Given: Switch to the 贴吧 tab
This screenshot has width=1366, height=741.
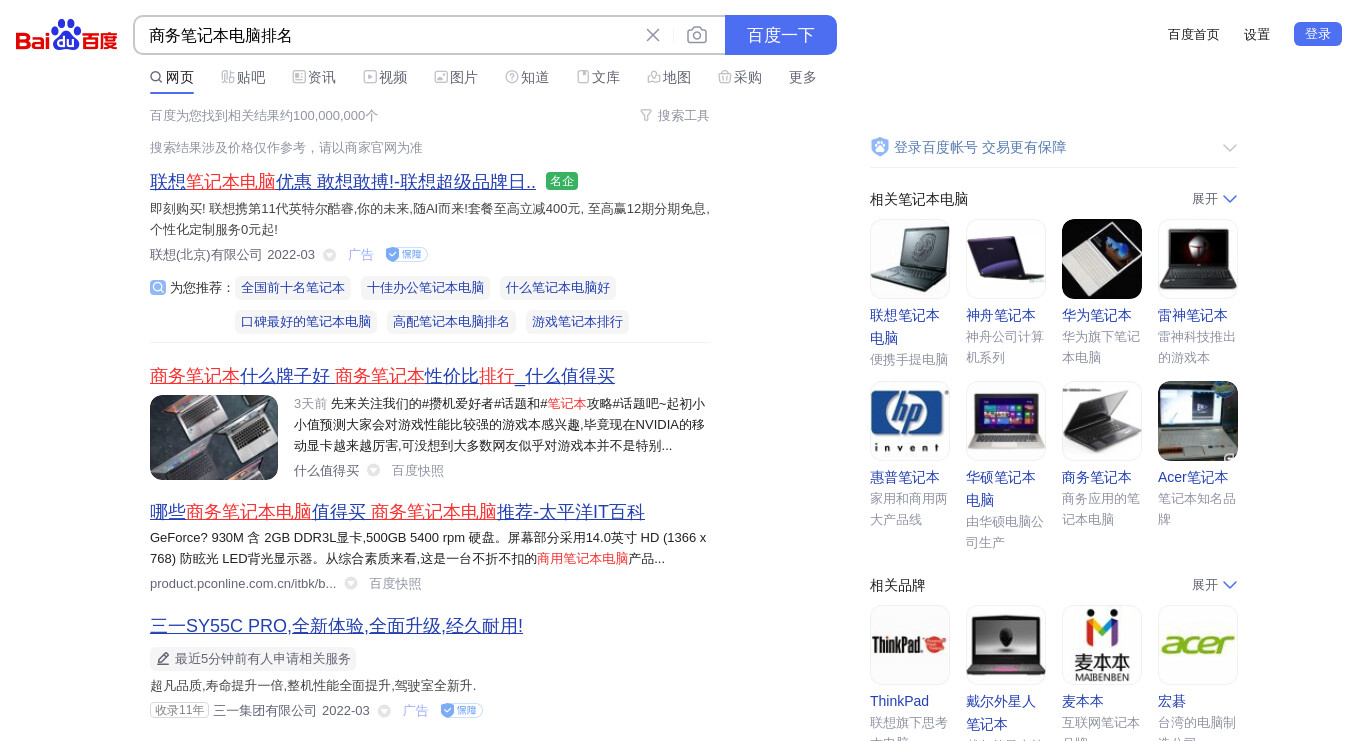Looking at the screenshot, I should pyautogui.click(x=243, y=77).
